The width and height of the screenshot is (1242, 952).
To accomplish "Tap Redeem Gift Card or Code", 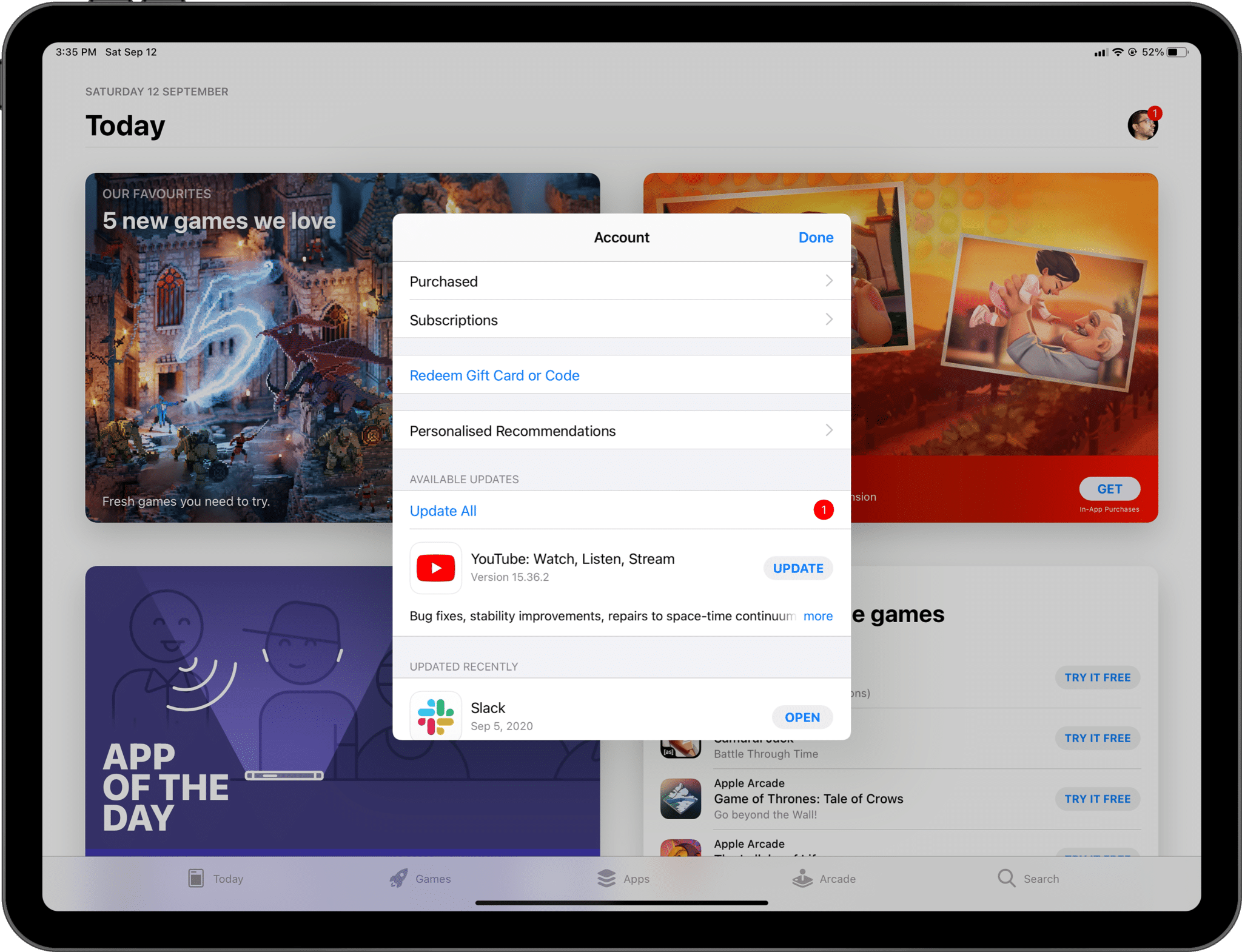I will point(494,375).
